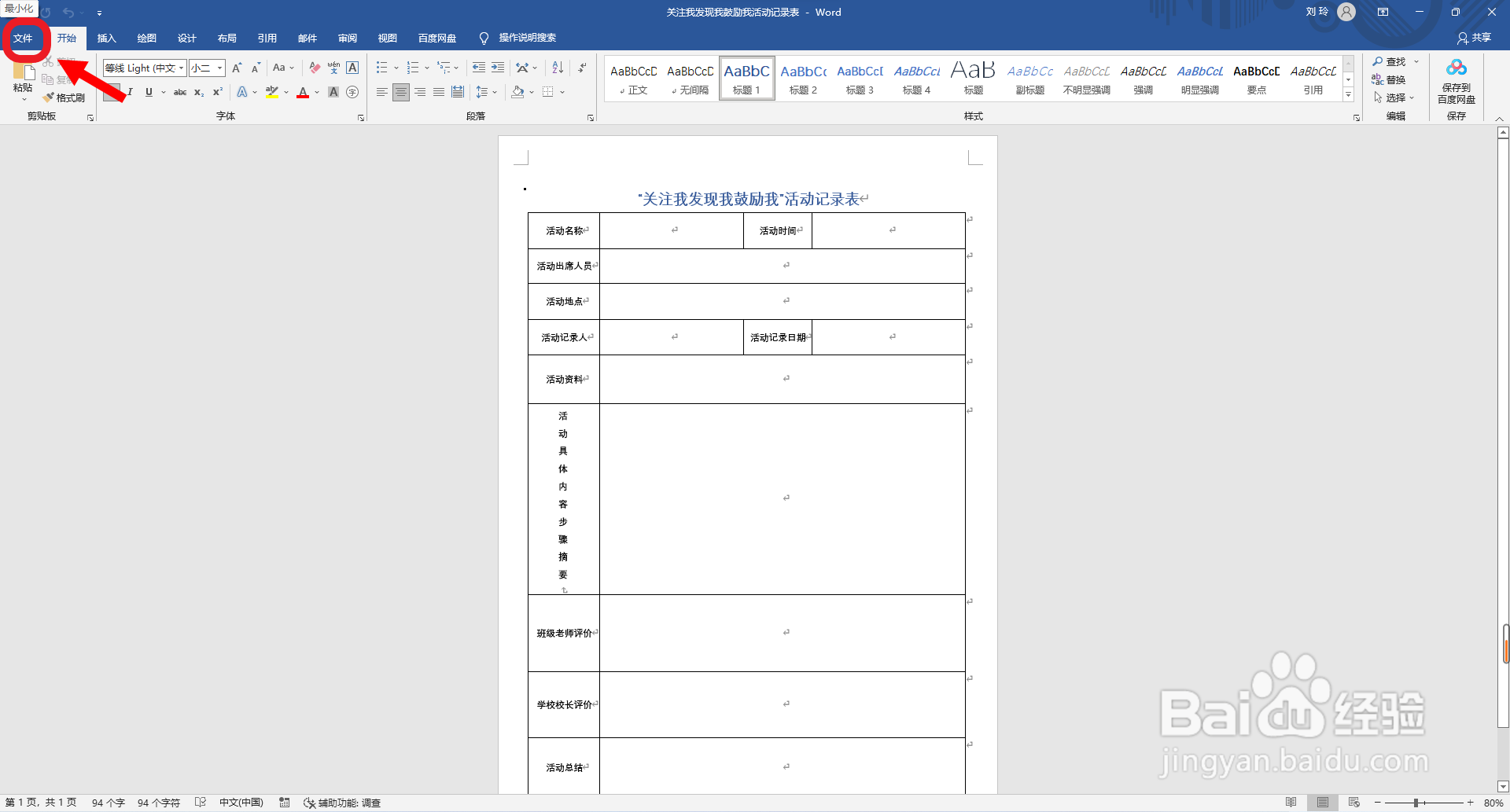Toggle center alignment
Viewport: 1510px width, 812px height.
[401, 92]
